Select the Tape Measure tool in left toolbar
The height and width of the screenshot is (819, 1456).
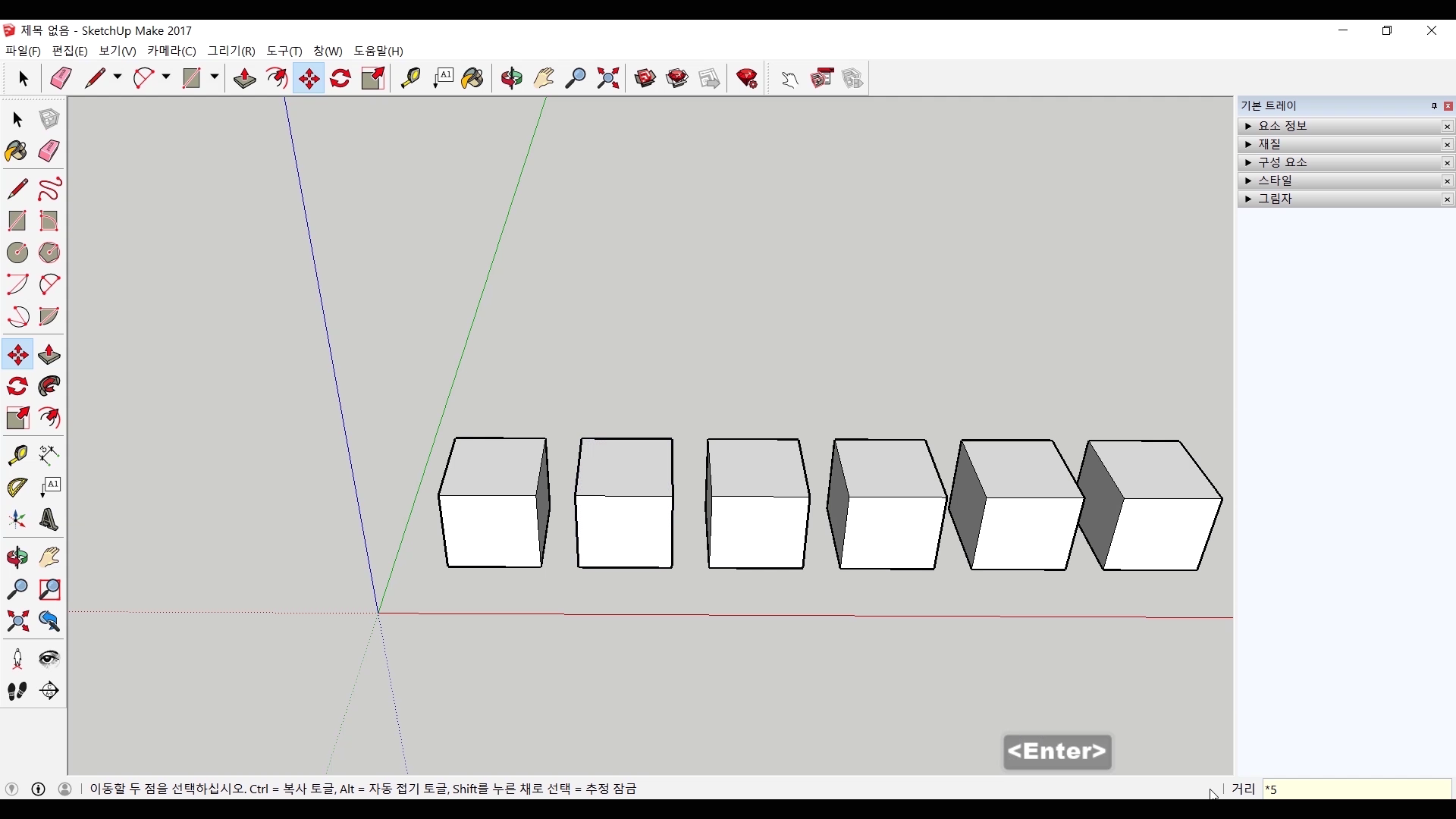(17, 454)
